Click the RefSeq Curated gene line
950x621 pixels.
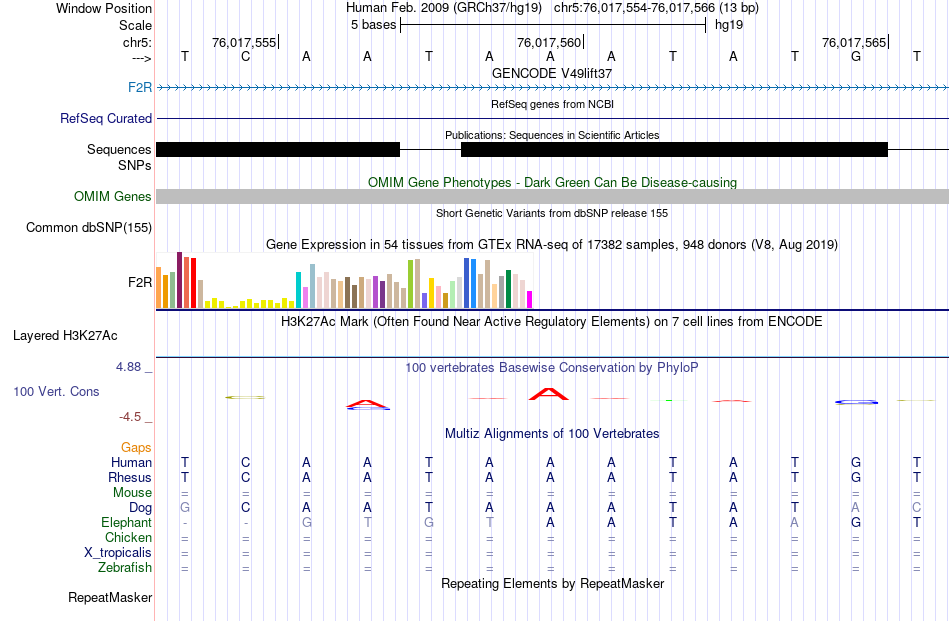pos(552,119)
